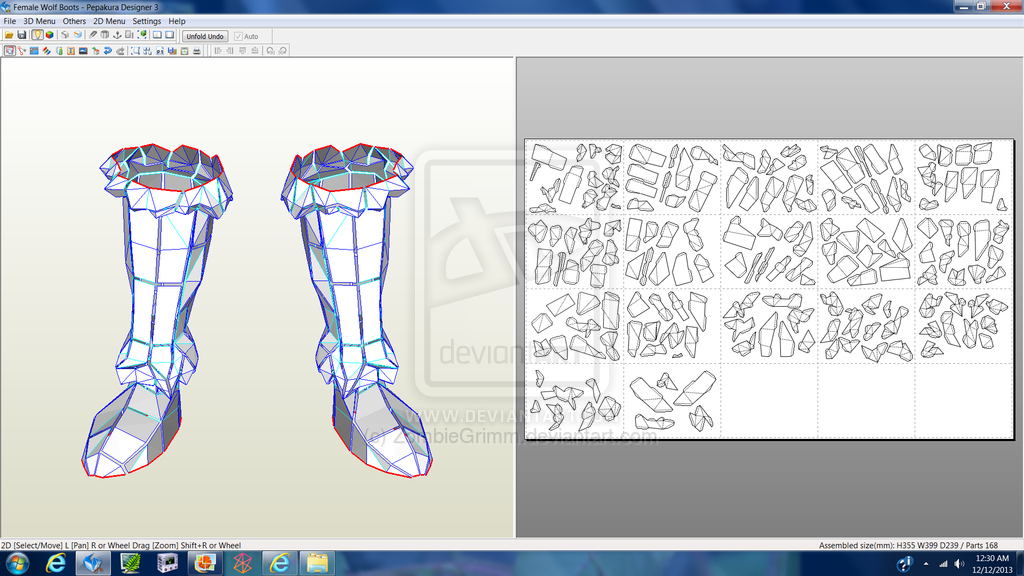1024x576 pixels.
Task: Click the top-left page of unfolded parts
Action: [x=575, y=178]
